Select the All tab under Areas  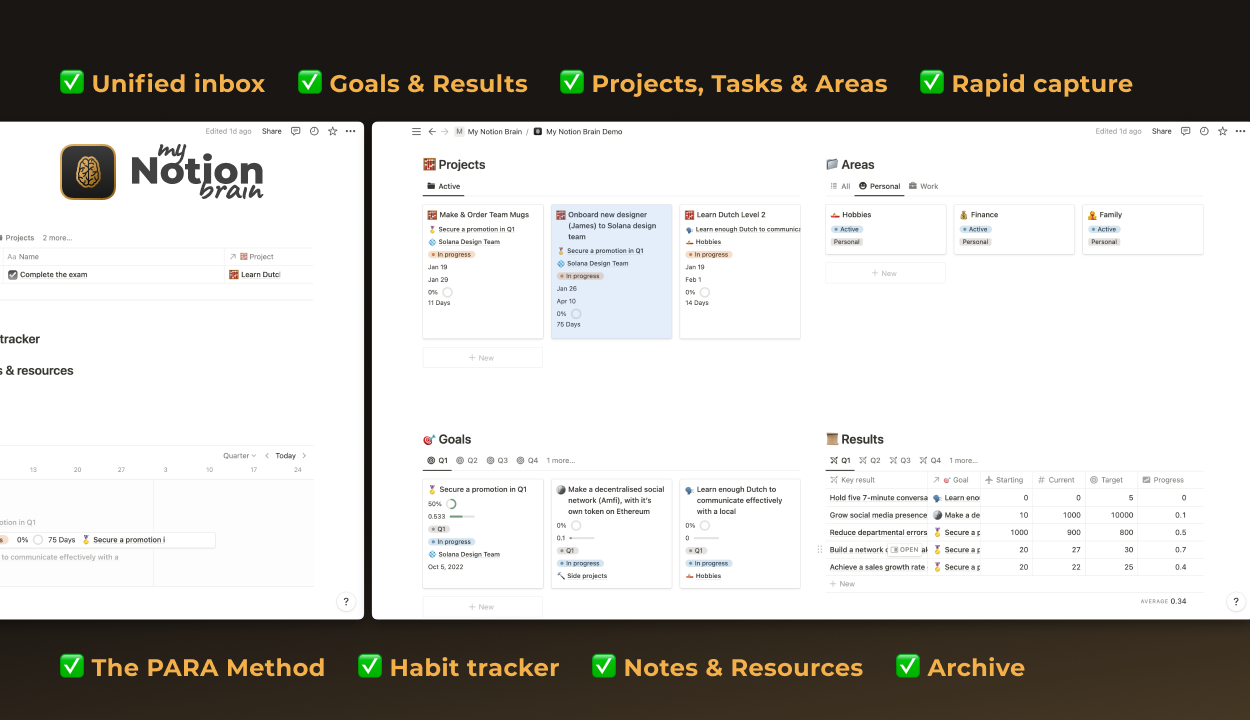840,186
